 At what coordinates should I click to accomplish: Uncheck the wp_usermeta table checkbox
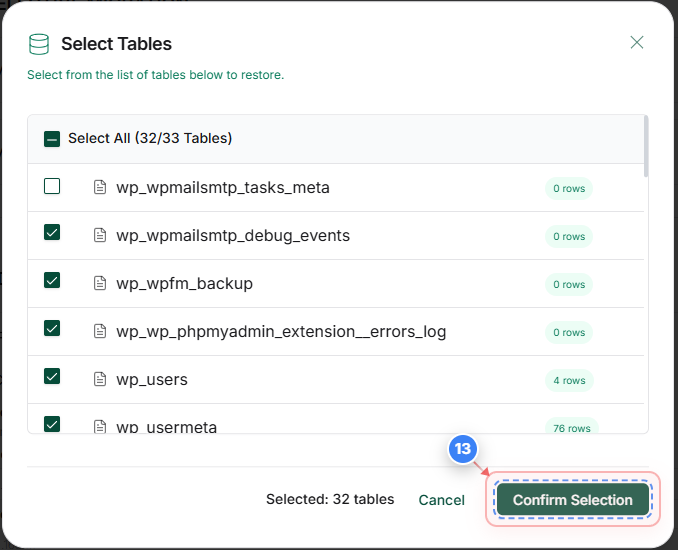pos(52,424)
